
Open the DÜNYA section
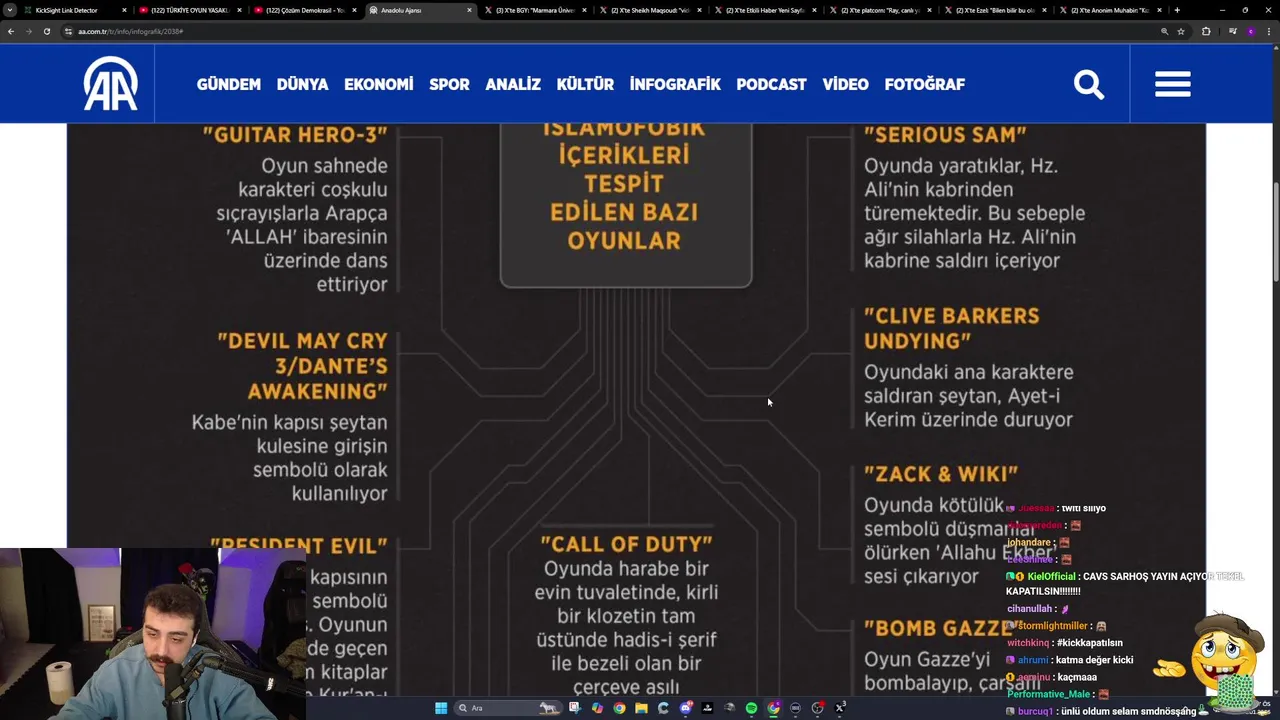coord(302,84)
